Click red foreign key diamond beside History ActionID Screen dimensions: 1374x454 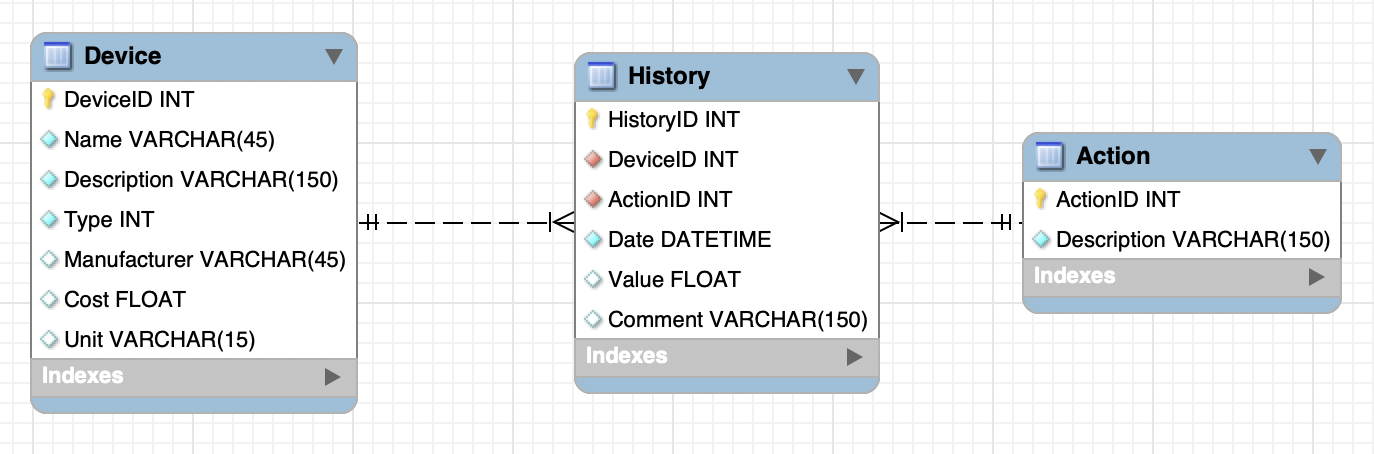(592, 200)
